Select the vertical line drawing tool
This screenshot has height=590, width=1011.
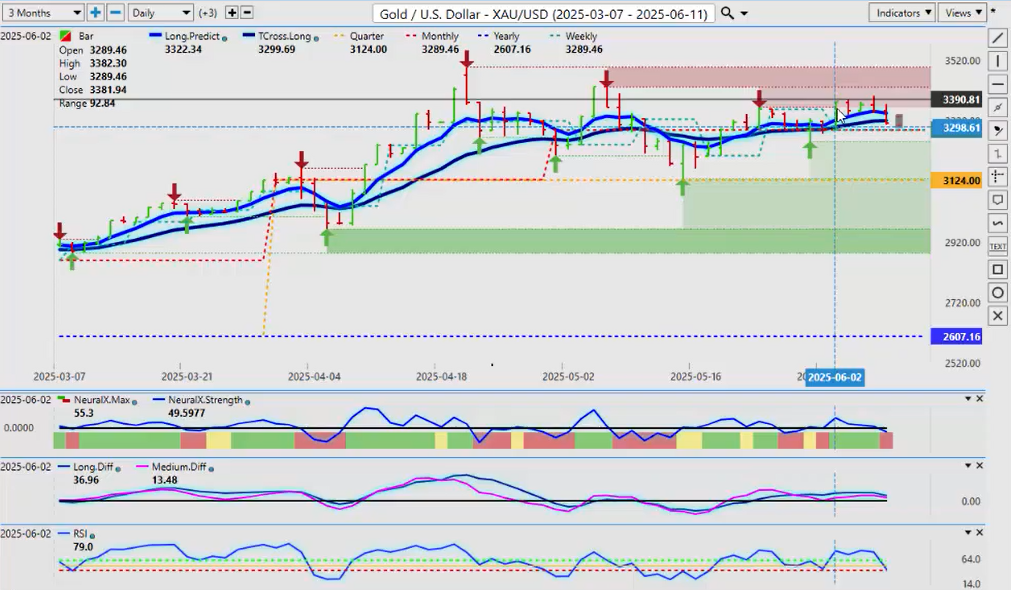[997, 61]
